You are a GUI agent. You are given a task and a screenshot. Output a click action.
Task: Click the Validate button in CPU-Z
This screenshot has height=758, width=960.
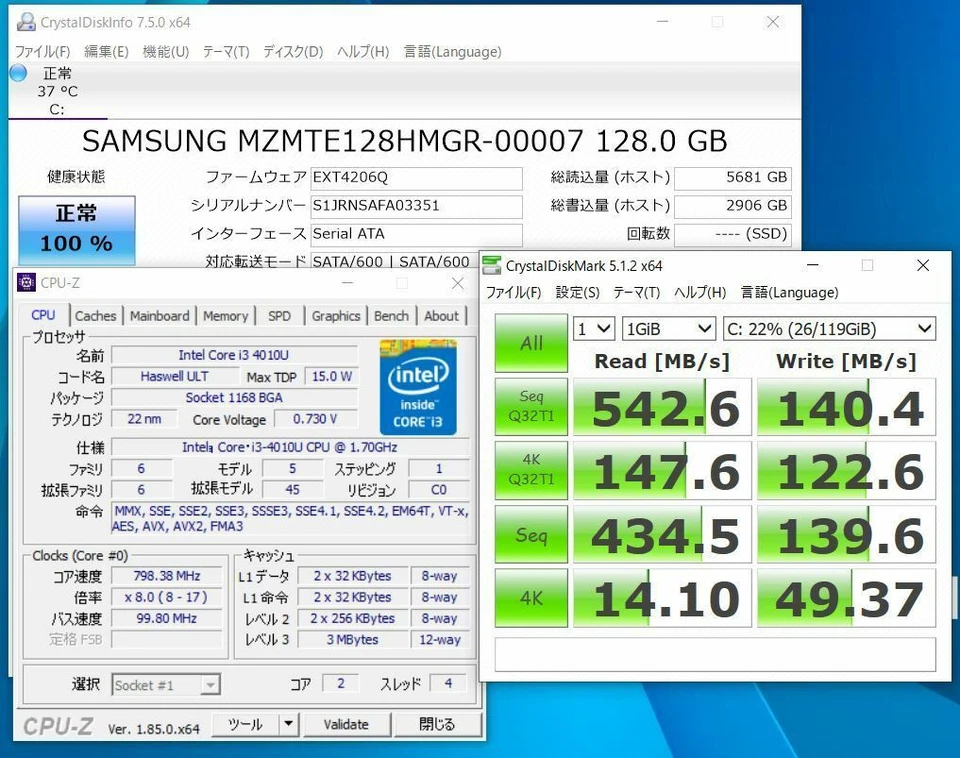point(347,724)
